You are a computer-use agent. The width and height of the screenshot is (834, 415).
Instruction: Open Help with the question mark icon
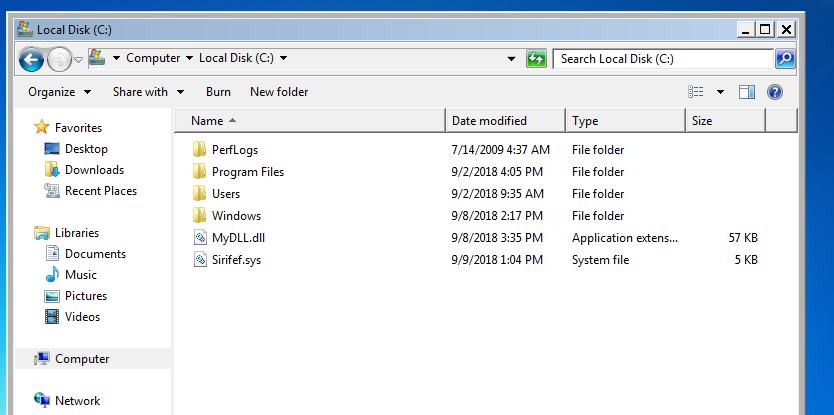775,92
